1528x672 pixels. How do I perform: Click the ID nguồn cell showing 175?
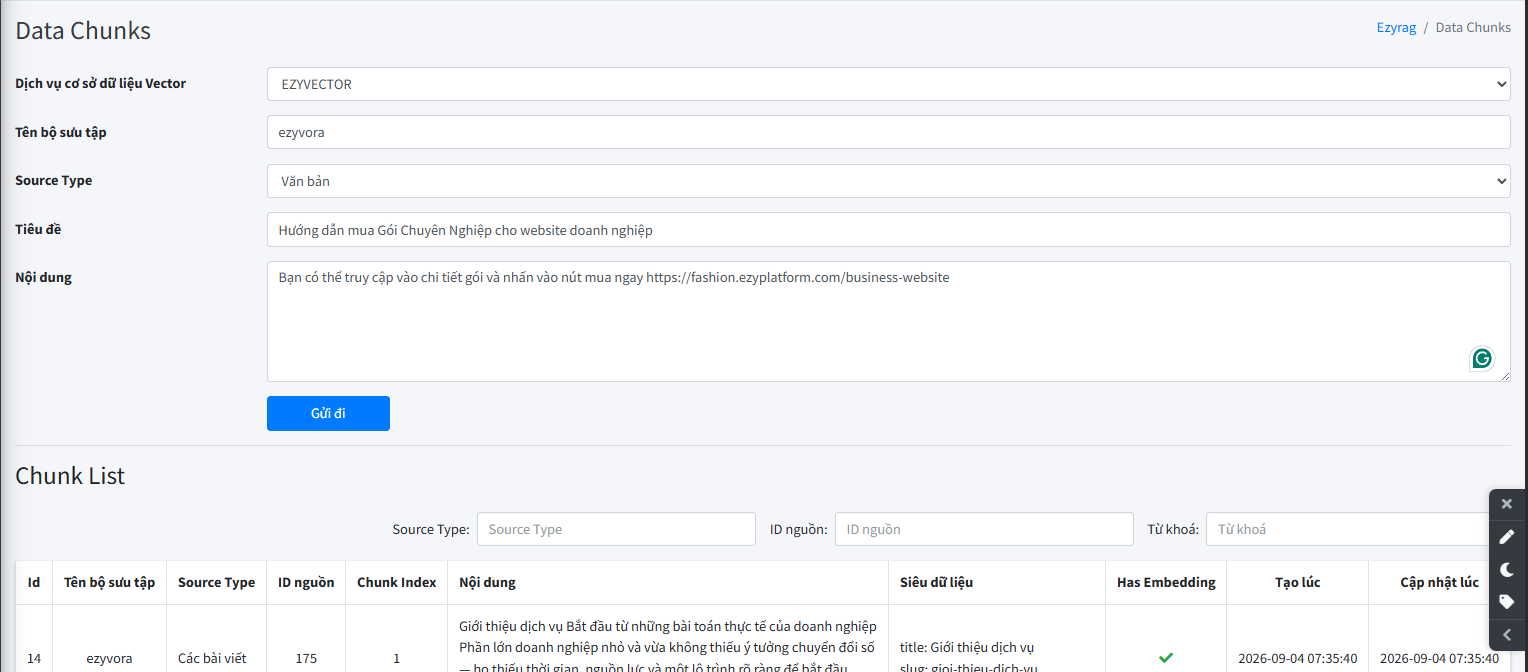pyautogui.click(x=306, y=658)
